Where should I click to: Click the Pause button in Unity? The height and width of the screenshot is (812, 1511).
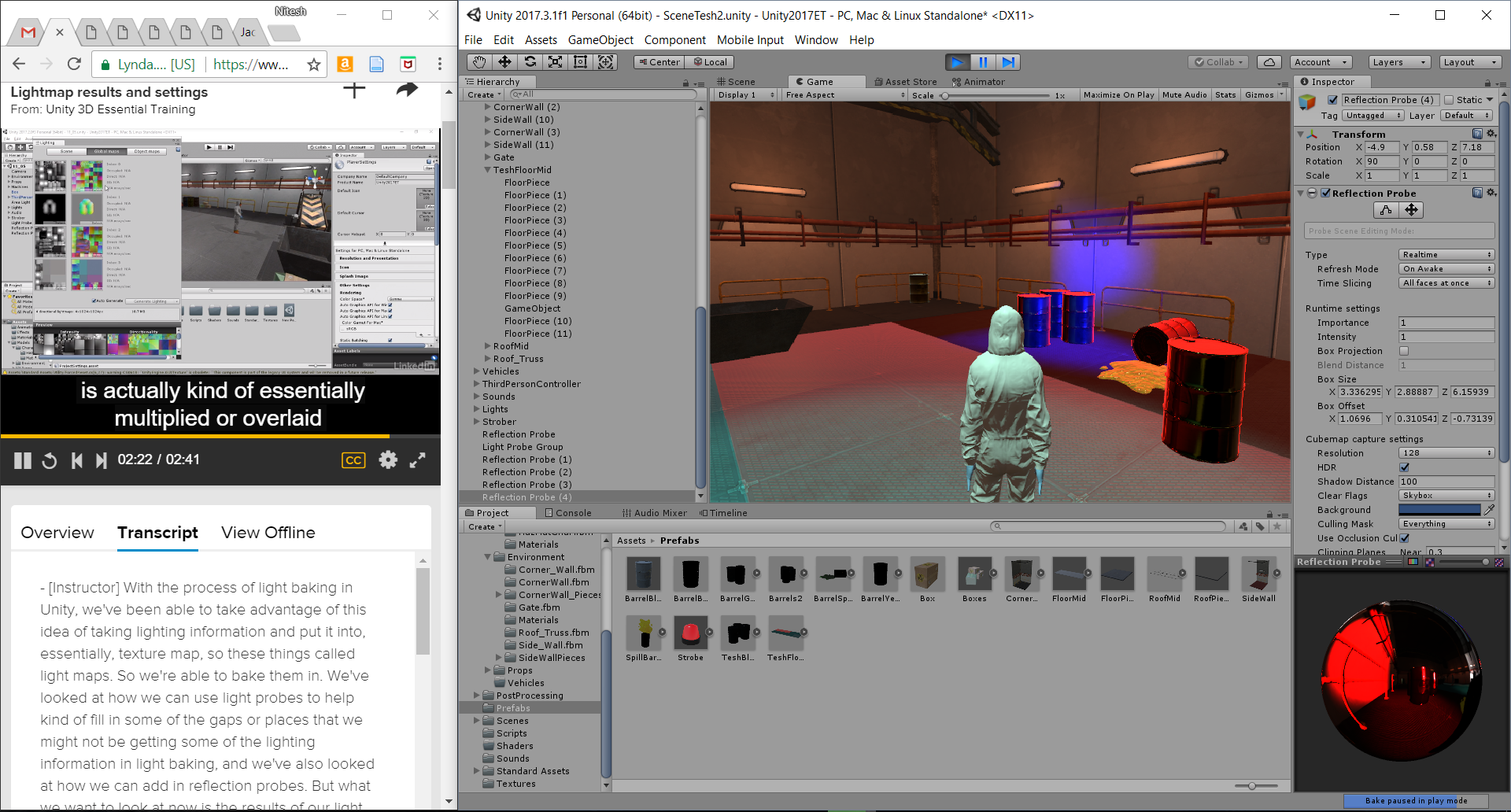(983, 62)
